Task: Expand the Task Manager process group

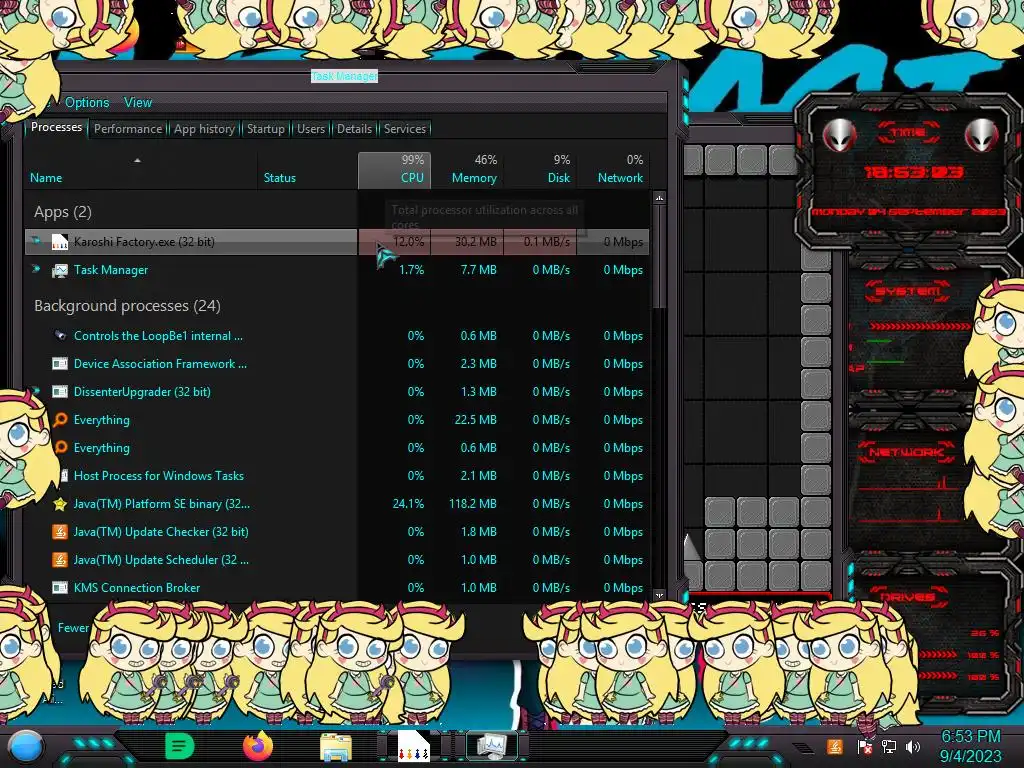Action: [35, 268]
